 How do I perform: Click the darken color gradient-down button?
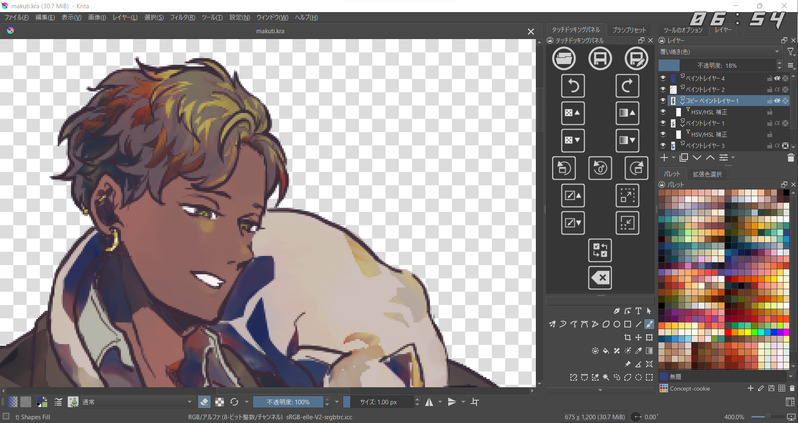627,140
